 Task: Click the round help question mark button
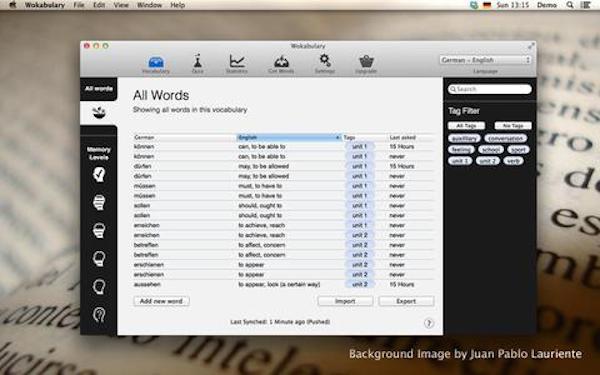[x=429, y=323]
